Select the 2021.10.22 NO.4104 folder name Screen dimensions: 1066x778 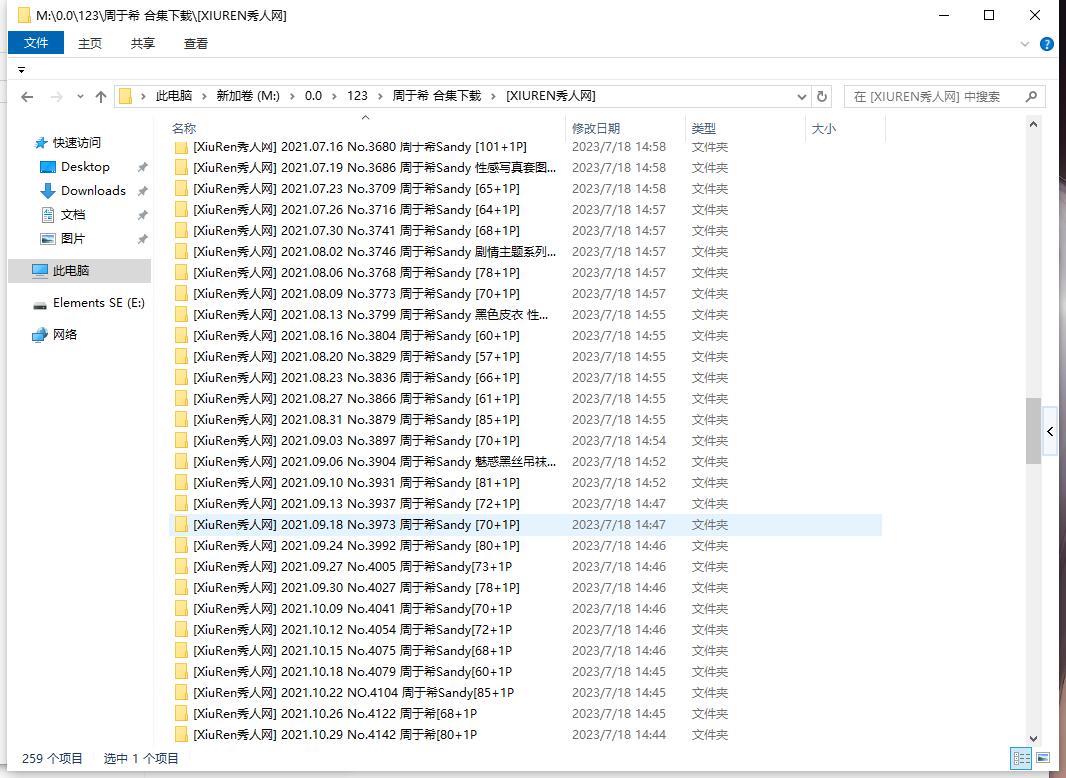pyautogui.click(x=354, y=692)
